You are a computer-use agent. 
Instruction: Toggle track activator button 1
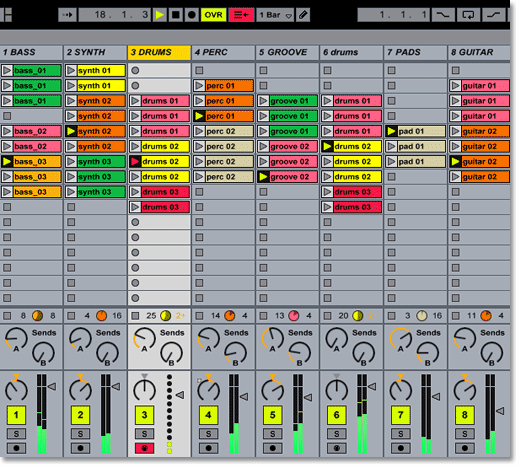pos(16,415)
